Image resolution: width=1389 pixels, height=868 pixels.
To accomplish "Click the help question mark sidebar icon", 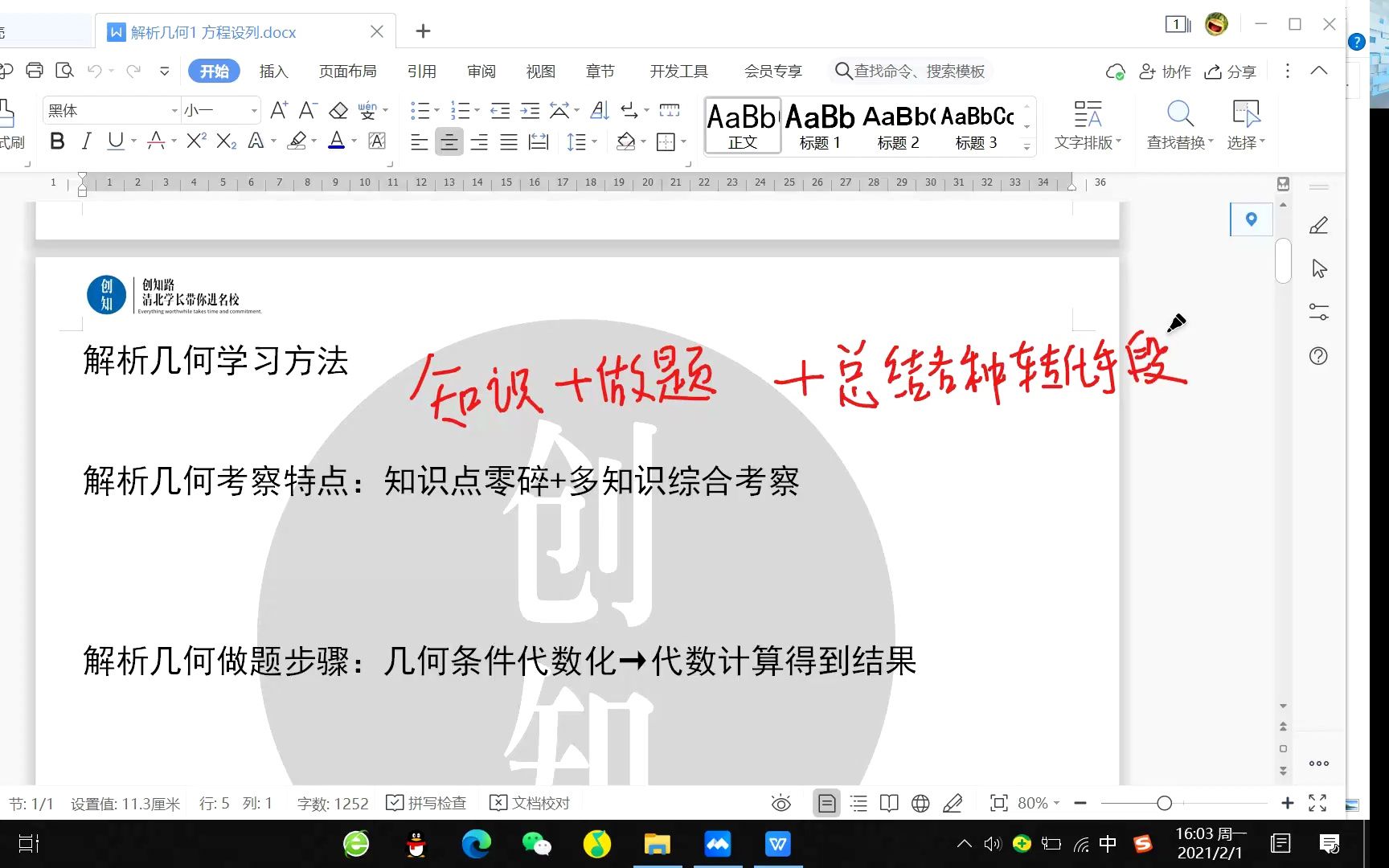I will (x=1318, y=355).
